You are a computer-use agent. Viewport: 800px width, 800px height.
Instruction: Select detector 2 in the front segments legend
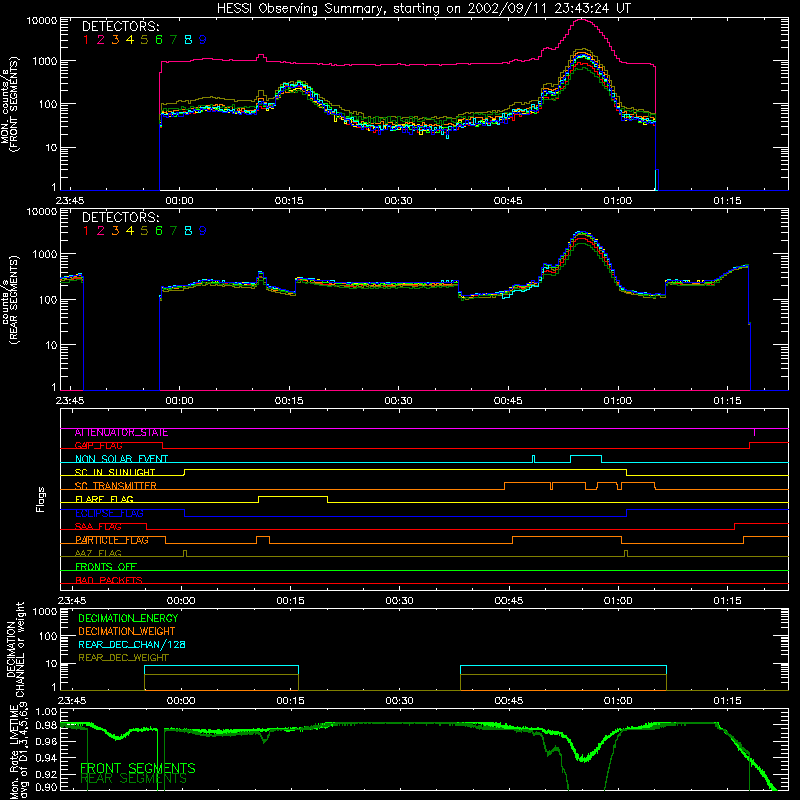(x=101, y=40)
